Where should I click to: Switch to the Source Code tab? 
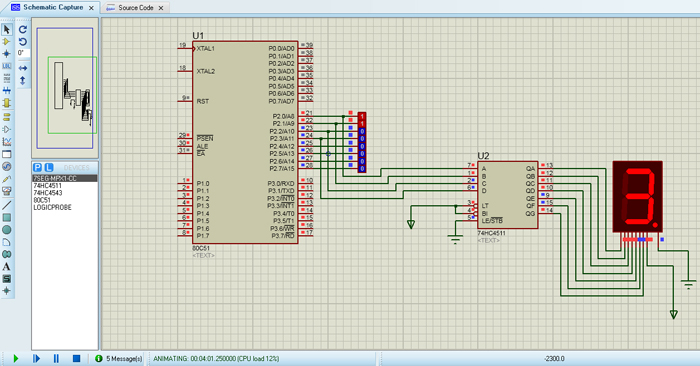(135, 8)
